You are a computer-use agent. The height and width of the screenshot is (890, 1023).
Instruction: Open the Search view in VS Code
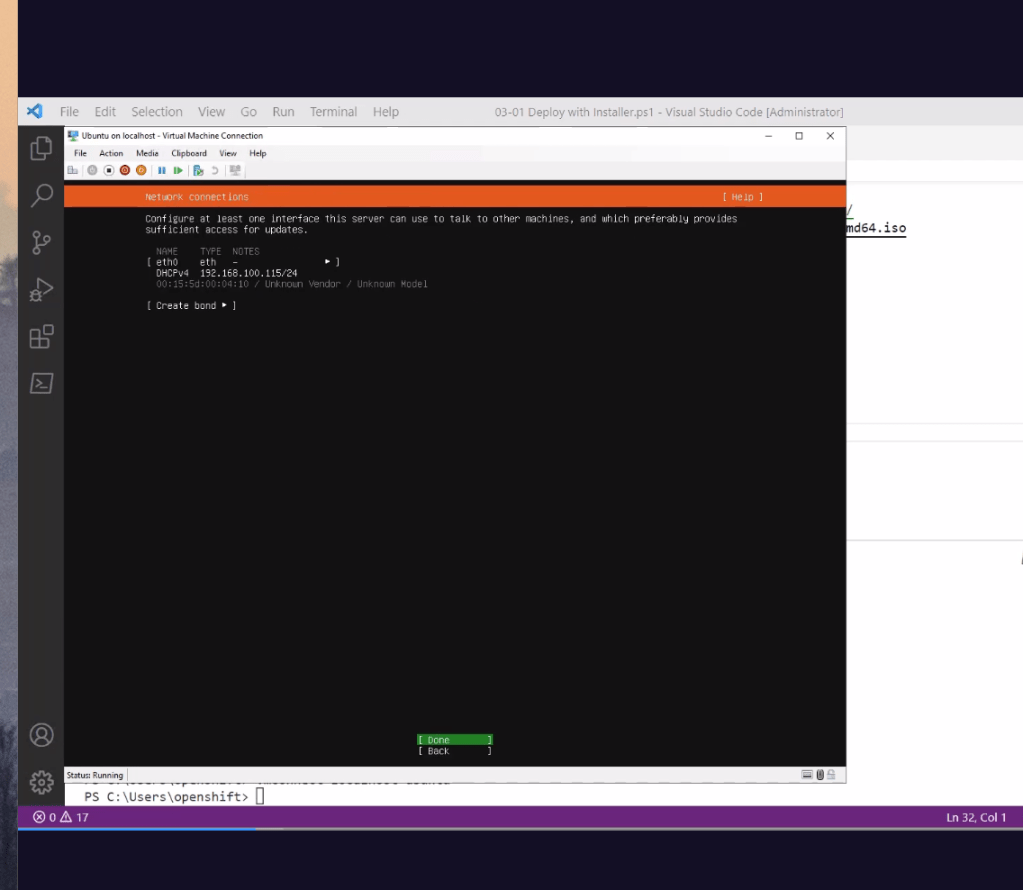coord(41,195)
